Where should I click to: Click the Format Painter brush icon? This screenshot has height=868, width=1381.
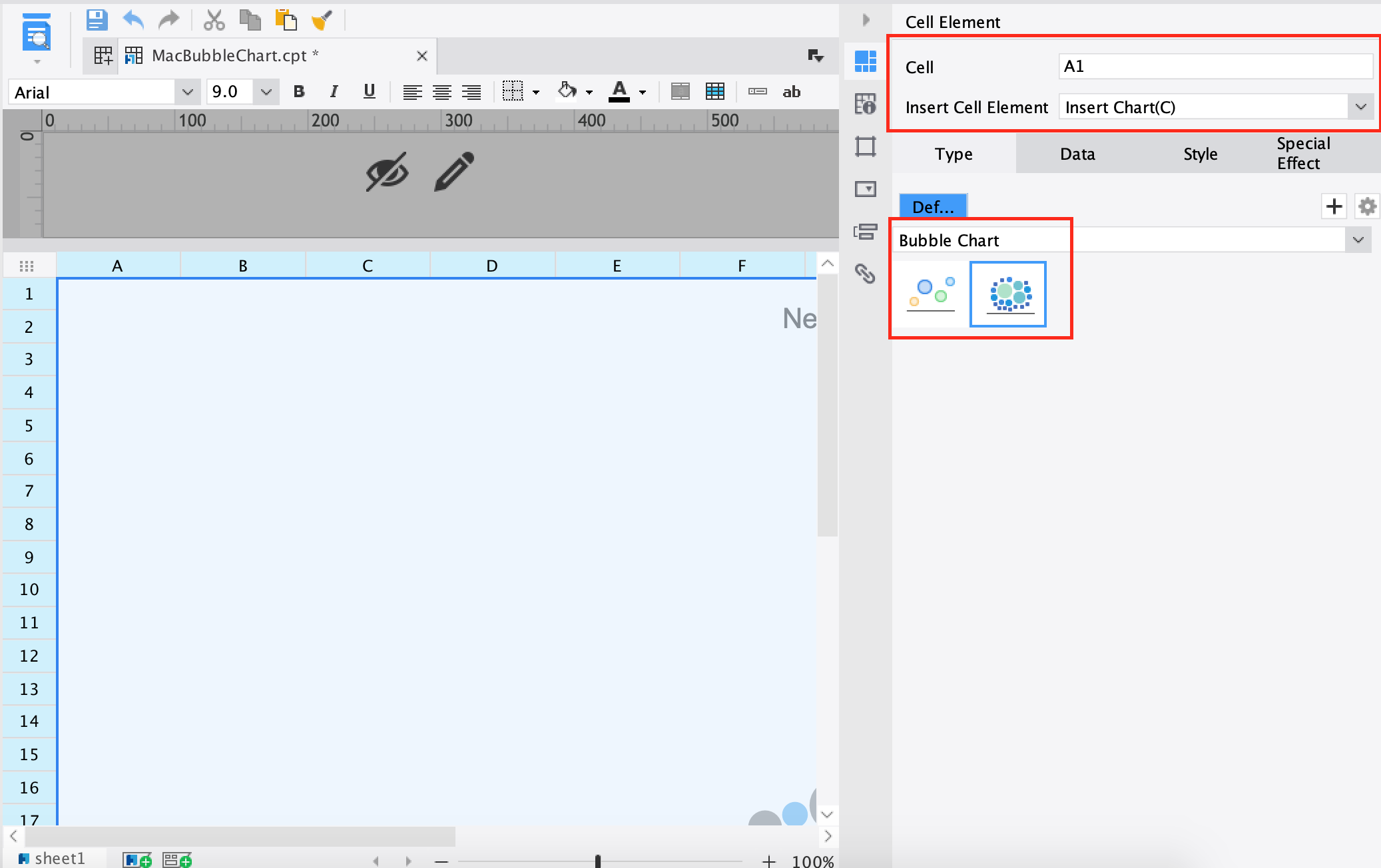[x=322, y=20]
